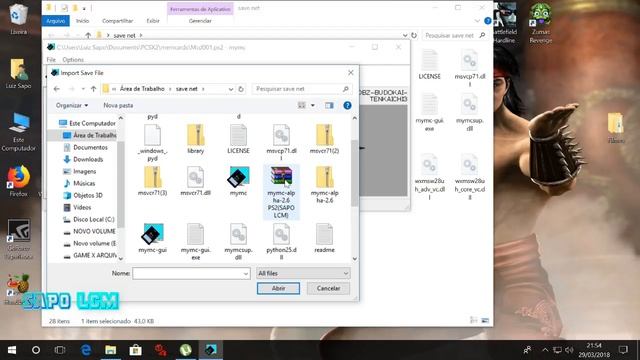The image size is (640, 360).
Task: Select the mymc application file
Action: pos(238,181)
